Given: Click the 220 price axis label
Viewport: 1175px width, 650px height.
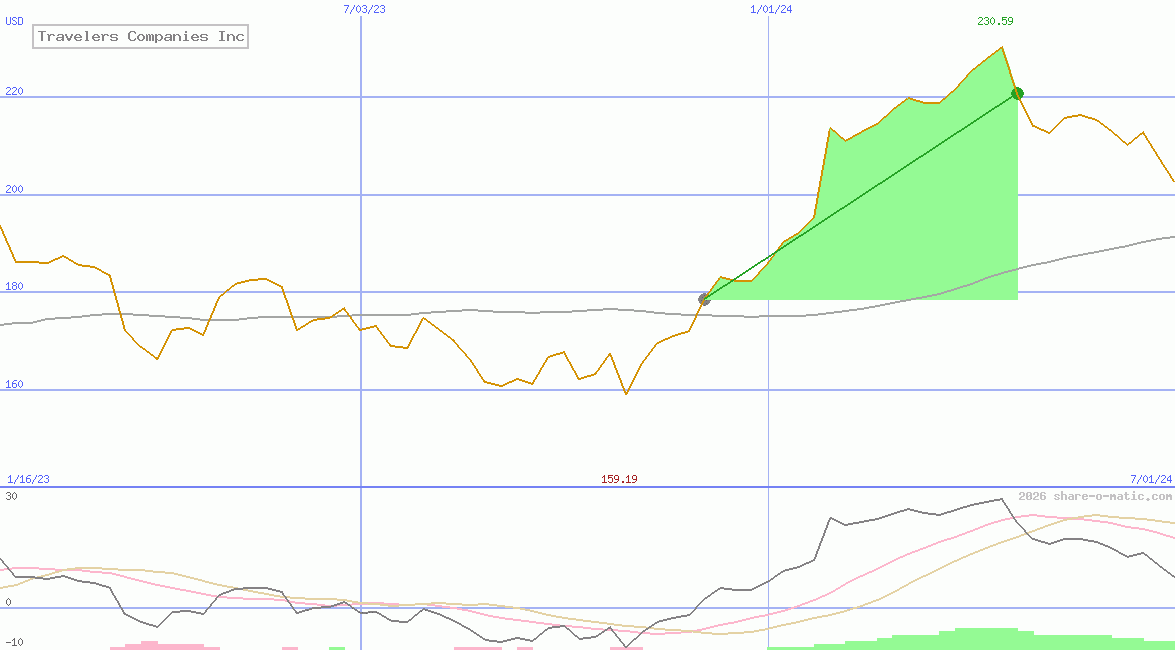Looking at the screenshot, I should (x=15, y=92).
